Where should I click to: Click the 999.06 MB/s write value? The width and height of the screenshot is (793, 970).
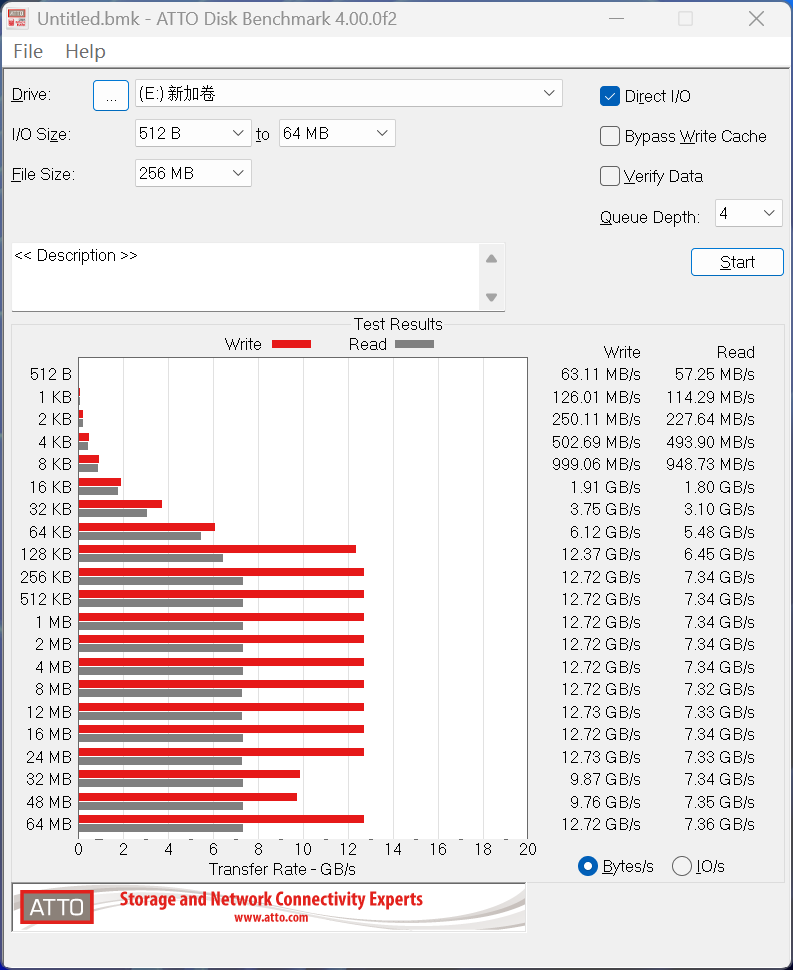(596, 465)
